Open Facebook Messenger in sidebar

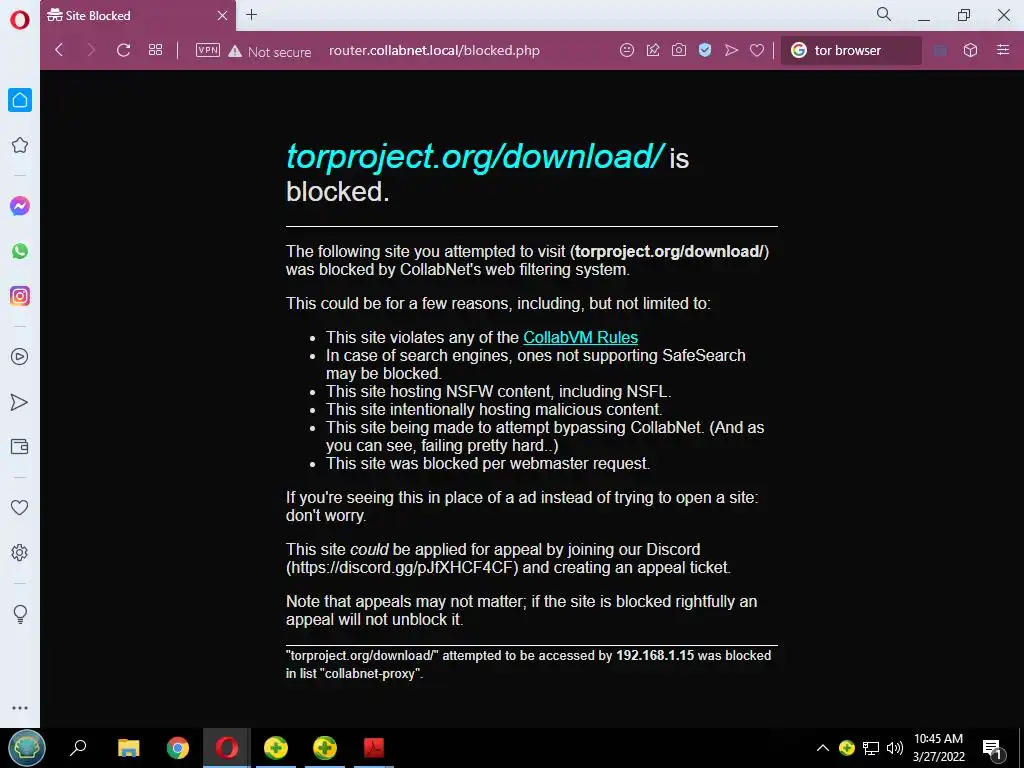tap(20, 206)
